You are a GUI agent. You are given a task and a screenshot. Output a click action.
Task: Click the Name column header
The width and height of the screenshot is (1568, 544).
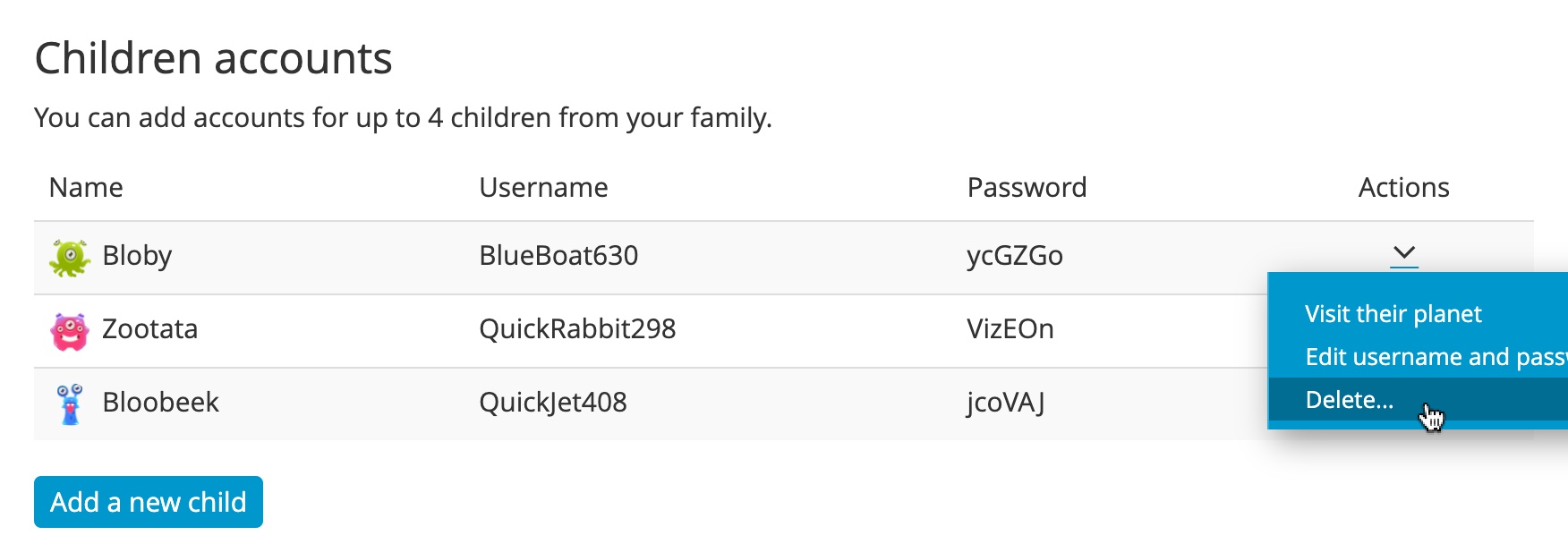86,188
